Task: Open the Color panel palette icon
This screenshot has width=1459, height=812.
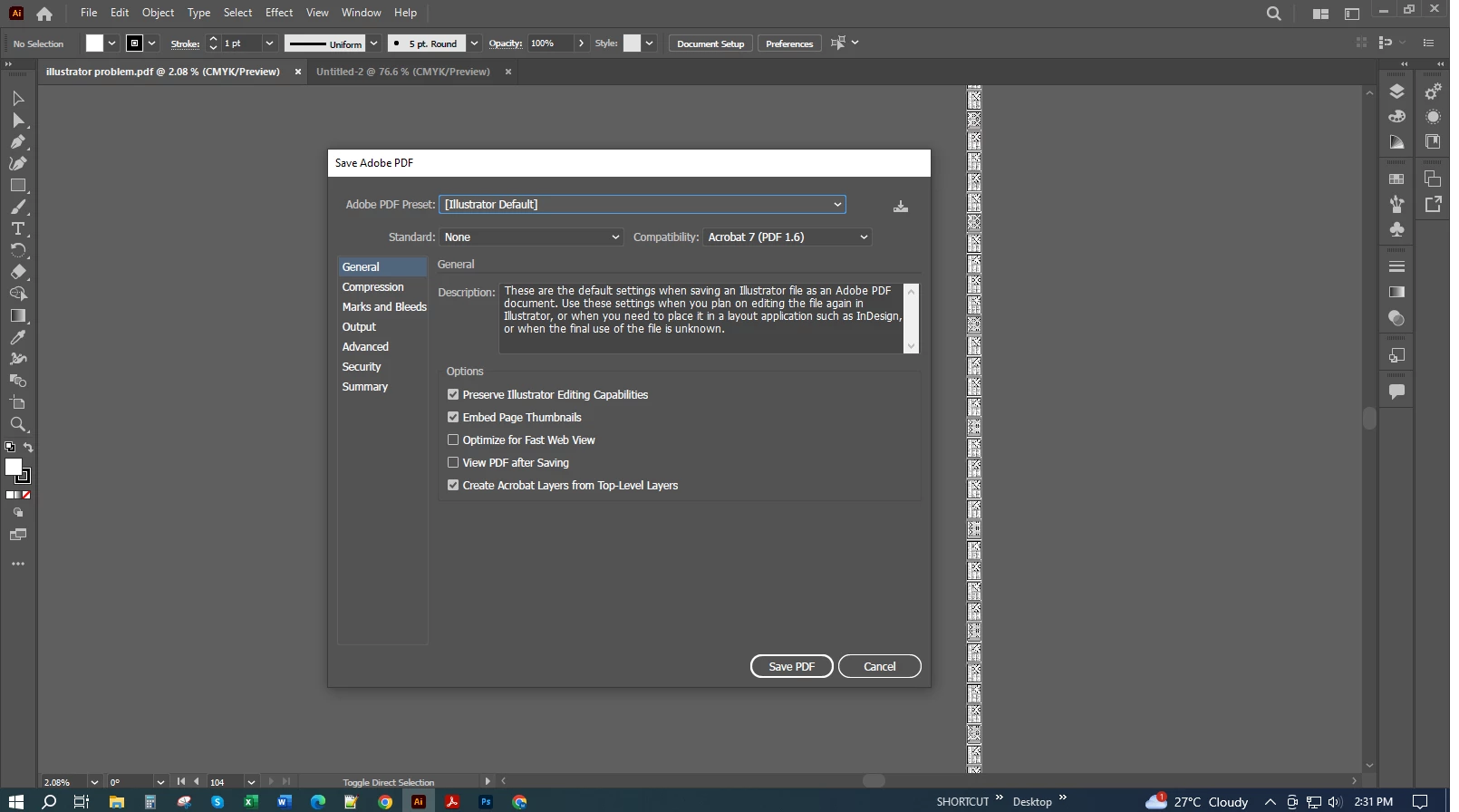Action: (x=1396, y=117)
